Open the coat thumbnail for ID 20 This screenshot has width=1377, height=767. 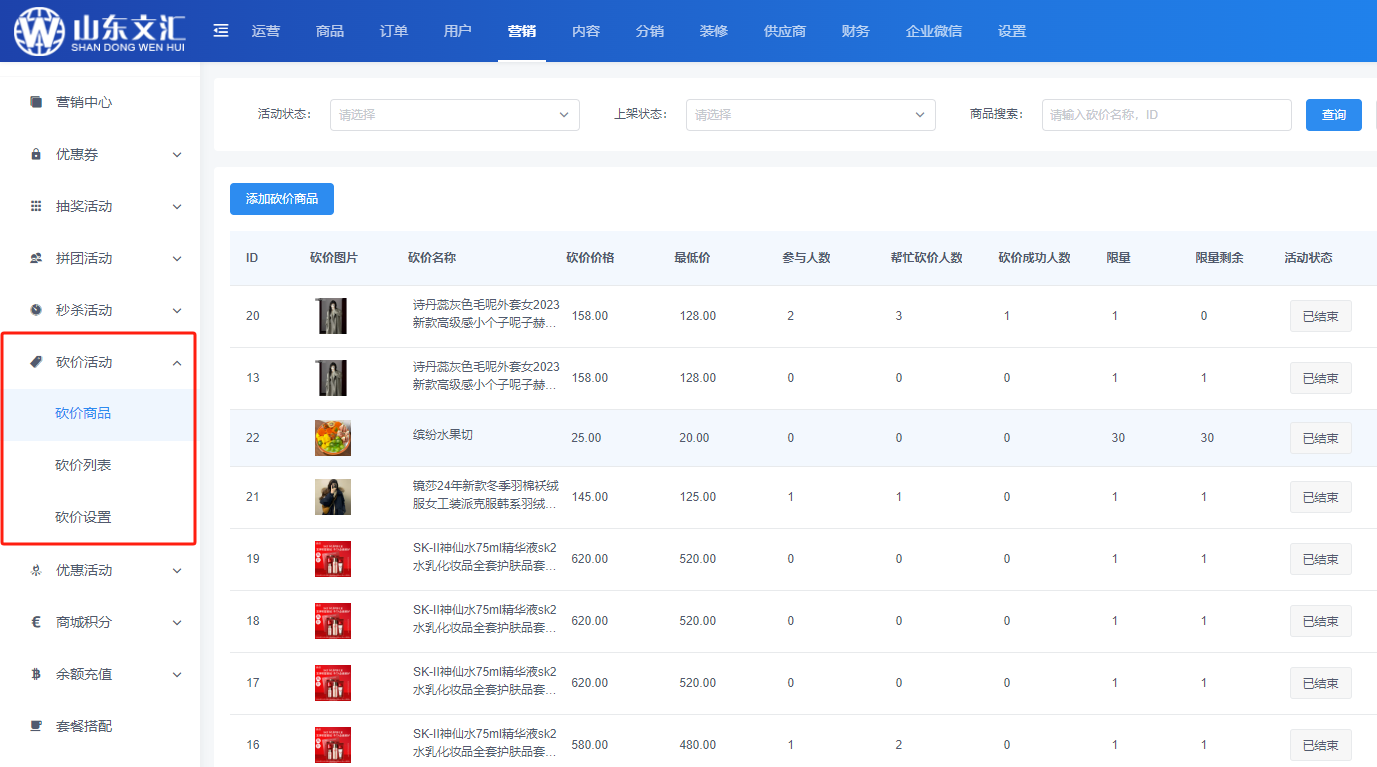tap(332, 316)
